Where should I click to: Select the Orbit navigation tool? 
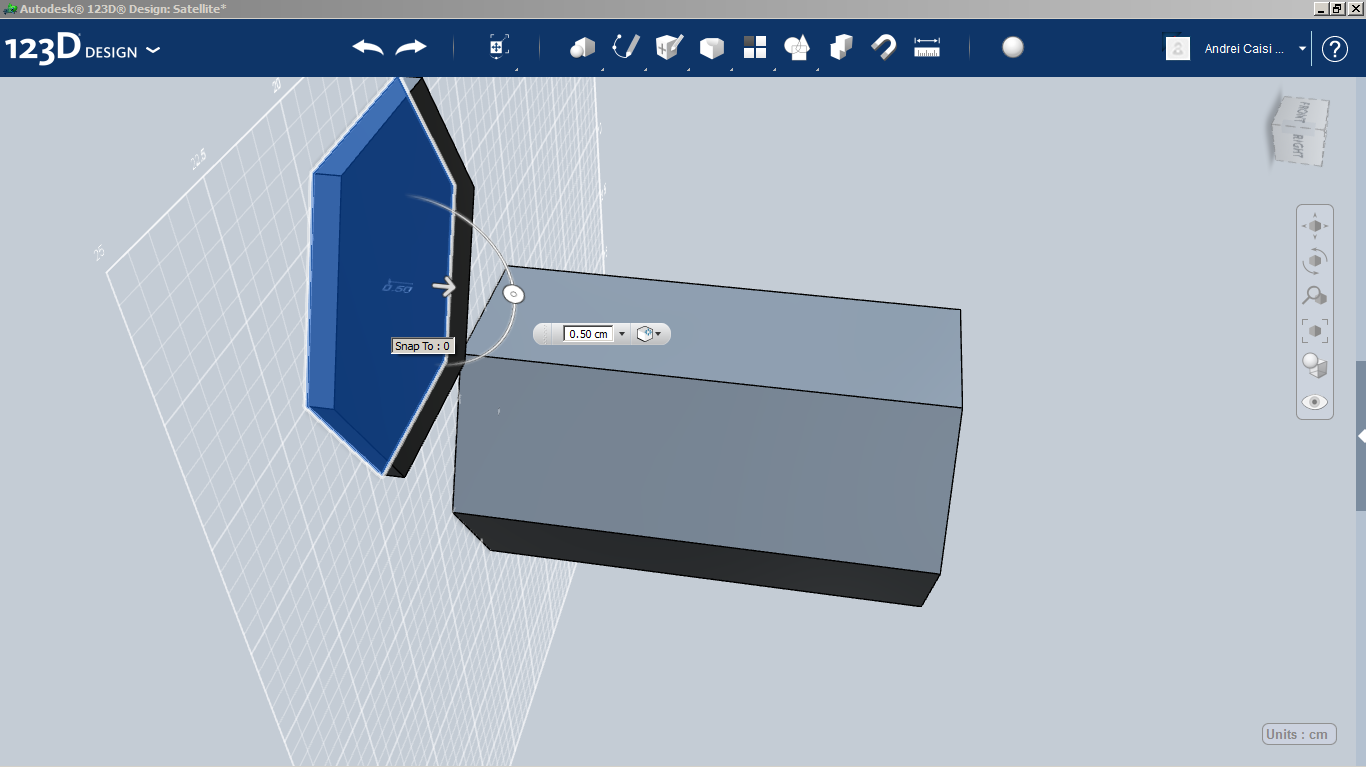click(x=1315, y=261)
